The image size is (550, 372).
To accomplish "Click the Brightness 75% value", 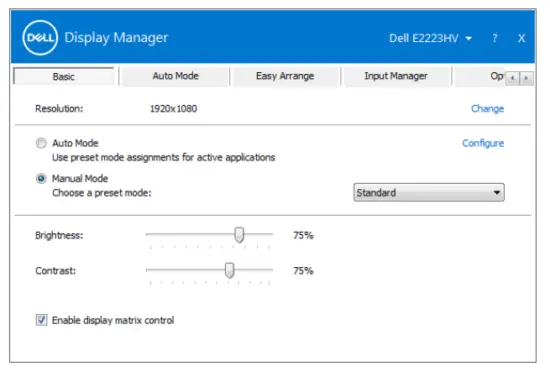I will pos(303,235).
